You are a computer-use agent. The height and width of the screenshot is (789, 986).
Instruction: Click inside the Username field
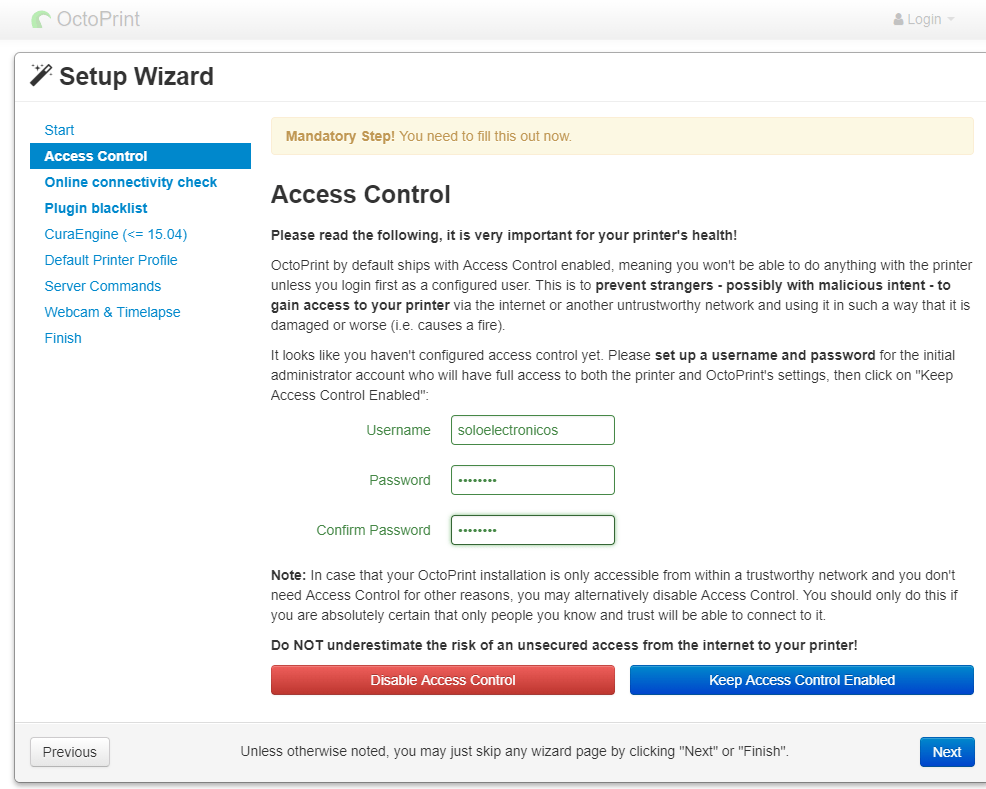[532, 430]
